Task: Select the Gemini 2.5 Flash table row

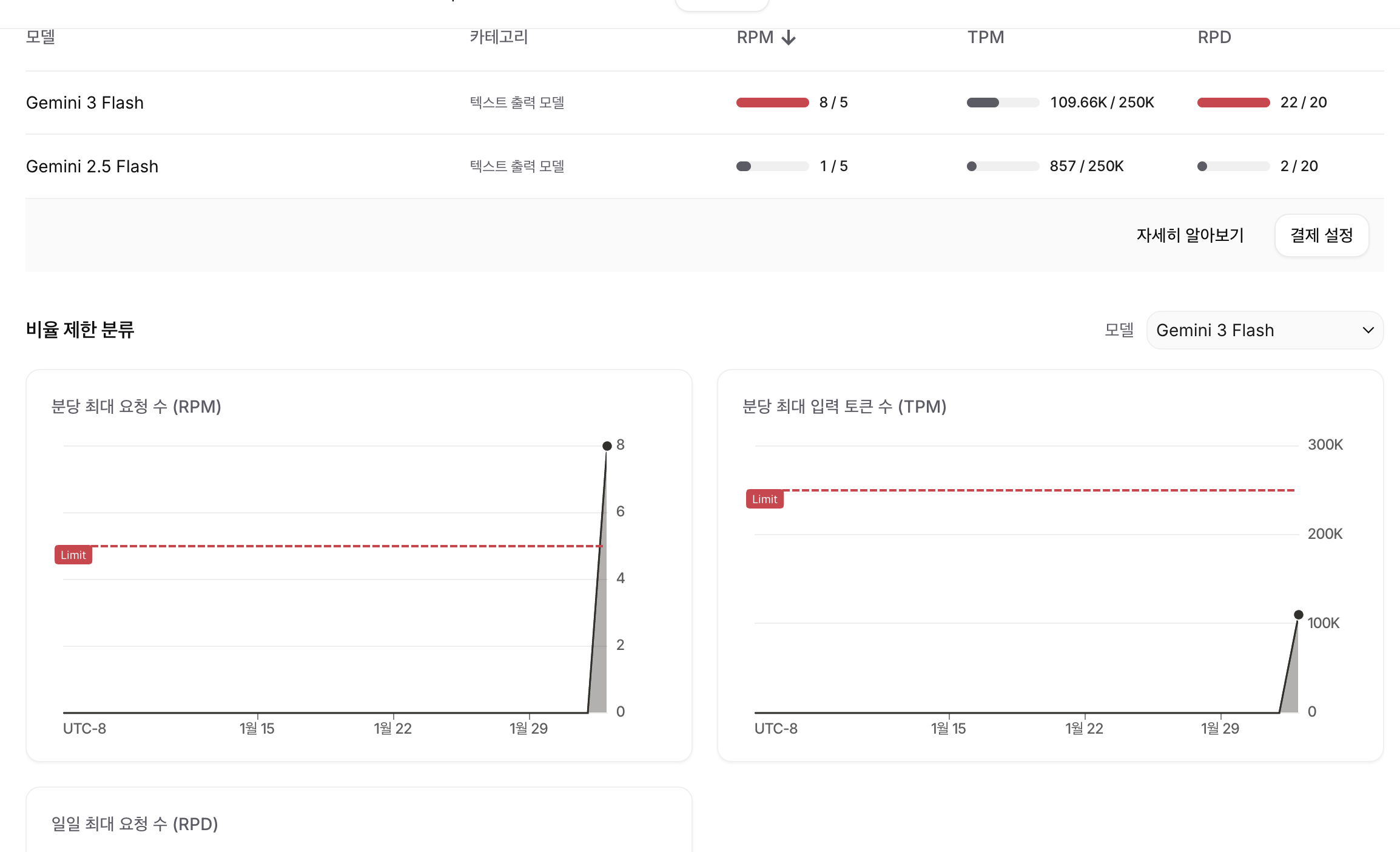Action: pos(92,166)
